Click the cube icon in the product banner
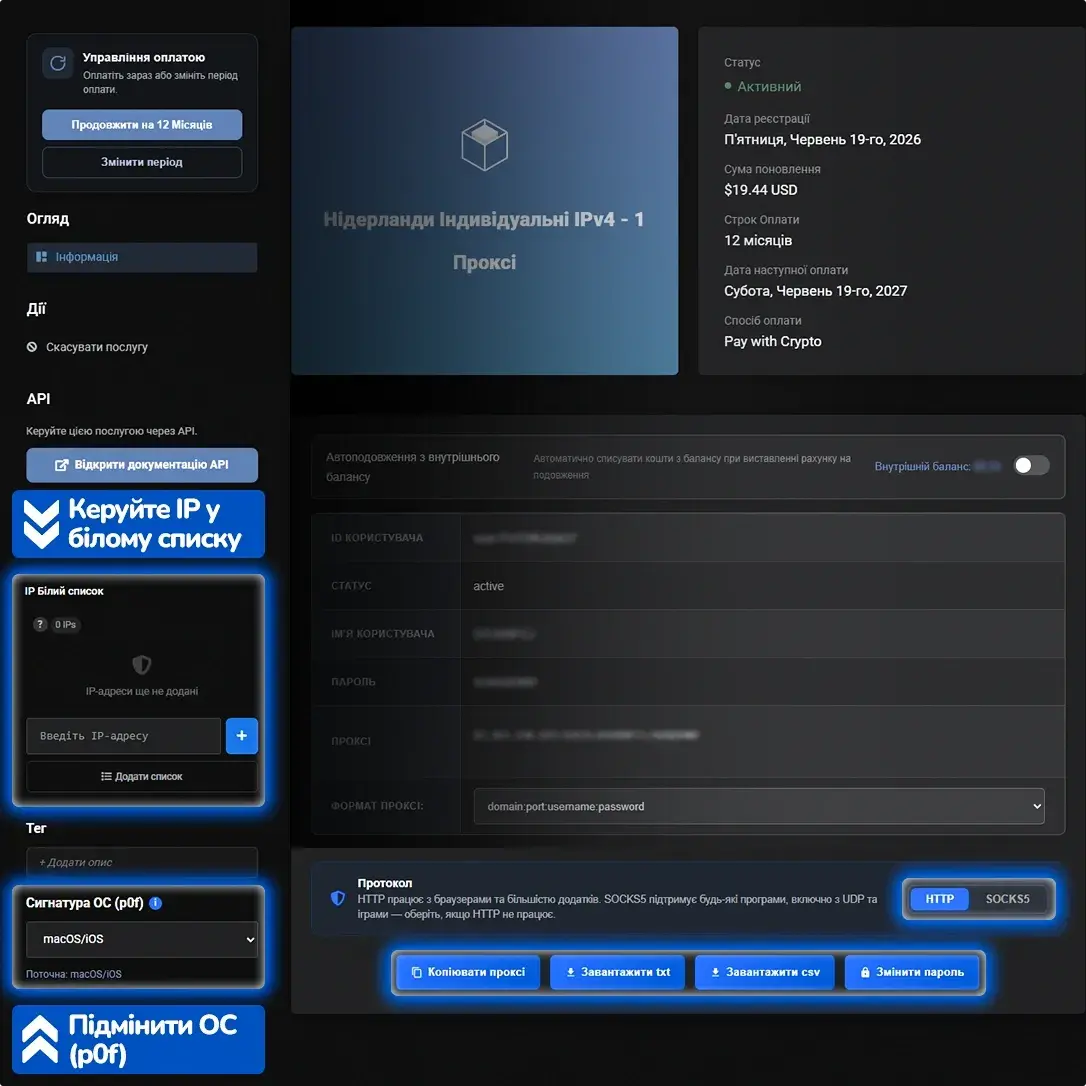 (x=484, y=145)
